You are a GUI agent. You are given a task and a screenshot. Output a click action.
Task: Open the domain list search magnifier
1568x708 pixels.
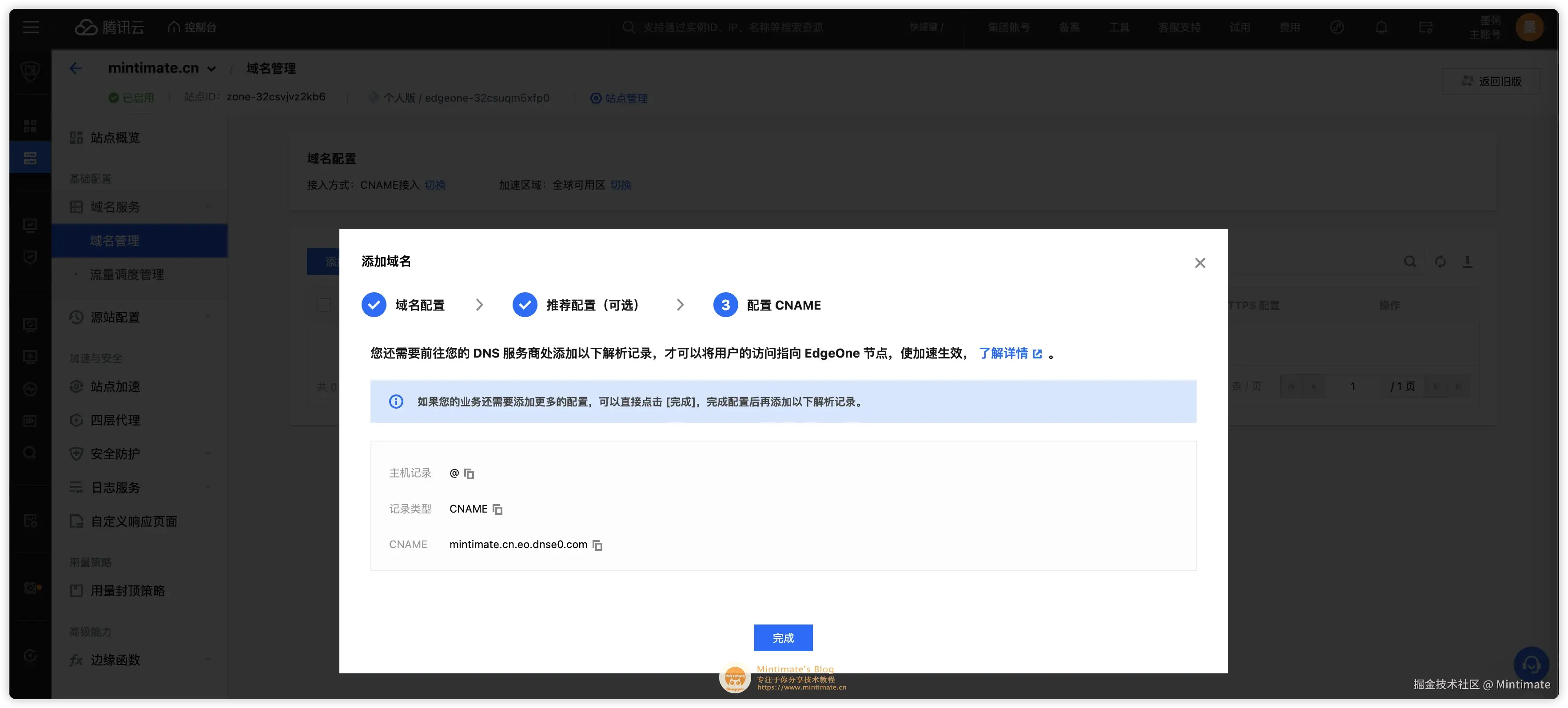point(1410,262)
